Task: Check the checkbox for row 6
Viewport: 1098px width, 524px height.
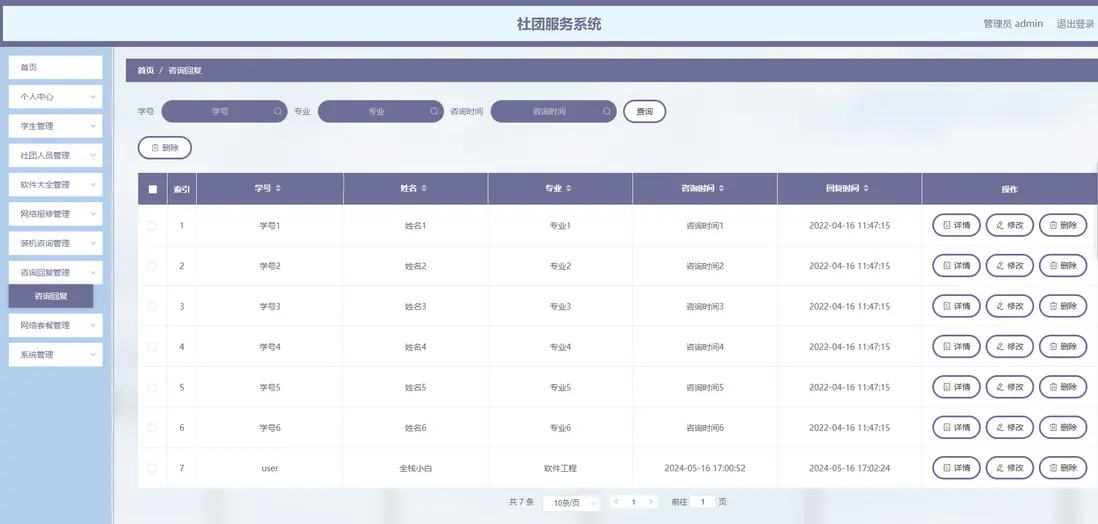Action: [x=152, y=427]
